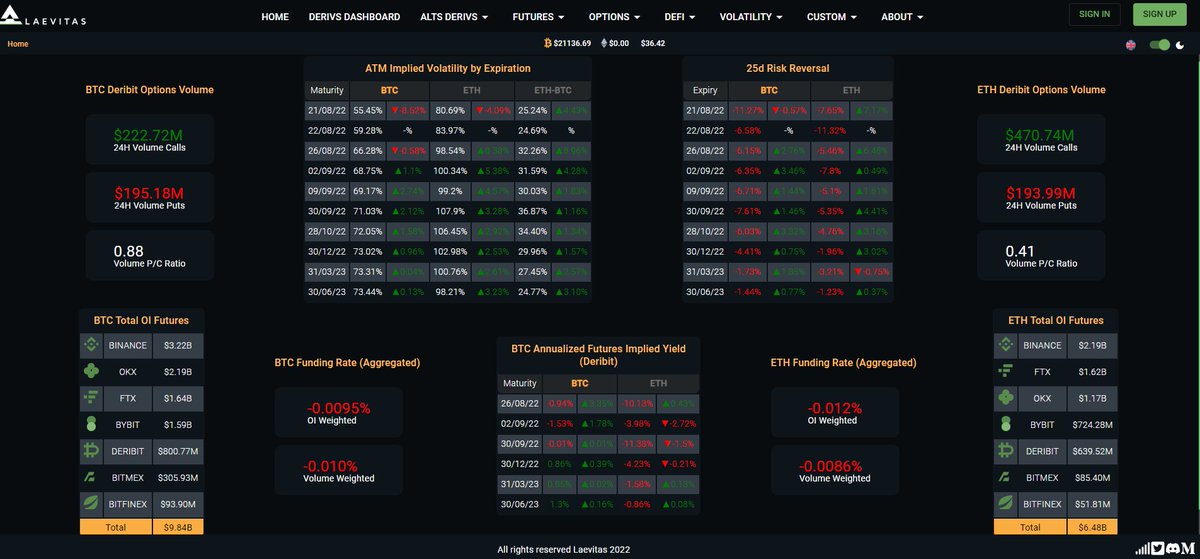Click the Deribit icon in BTC Total OI Futures
Image resolution: width=1200 pixels, height=559 pixels.
coord(92,450)
